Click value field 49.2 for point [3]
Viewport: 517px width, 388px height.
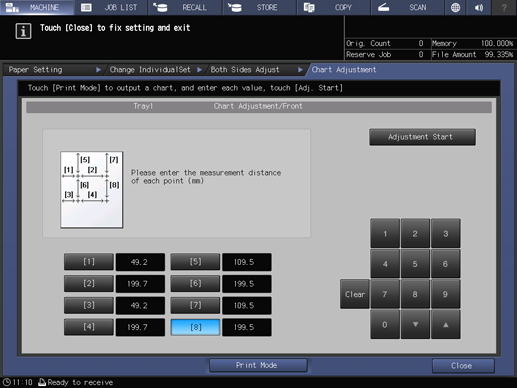coord(140,305)
